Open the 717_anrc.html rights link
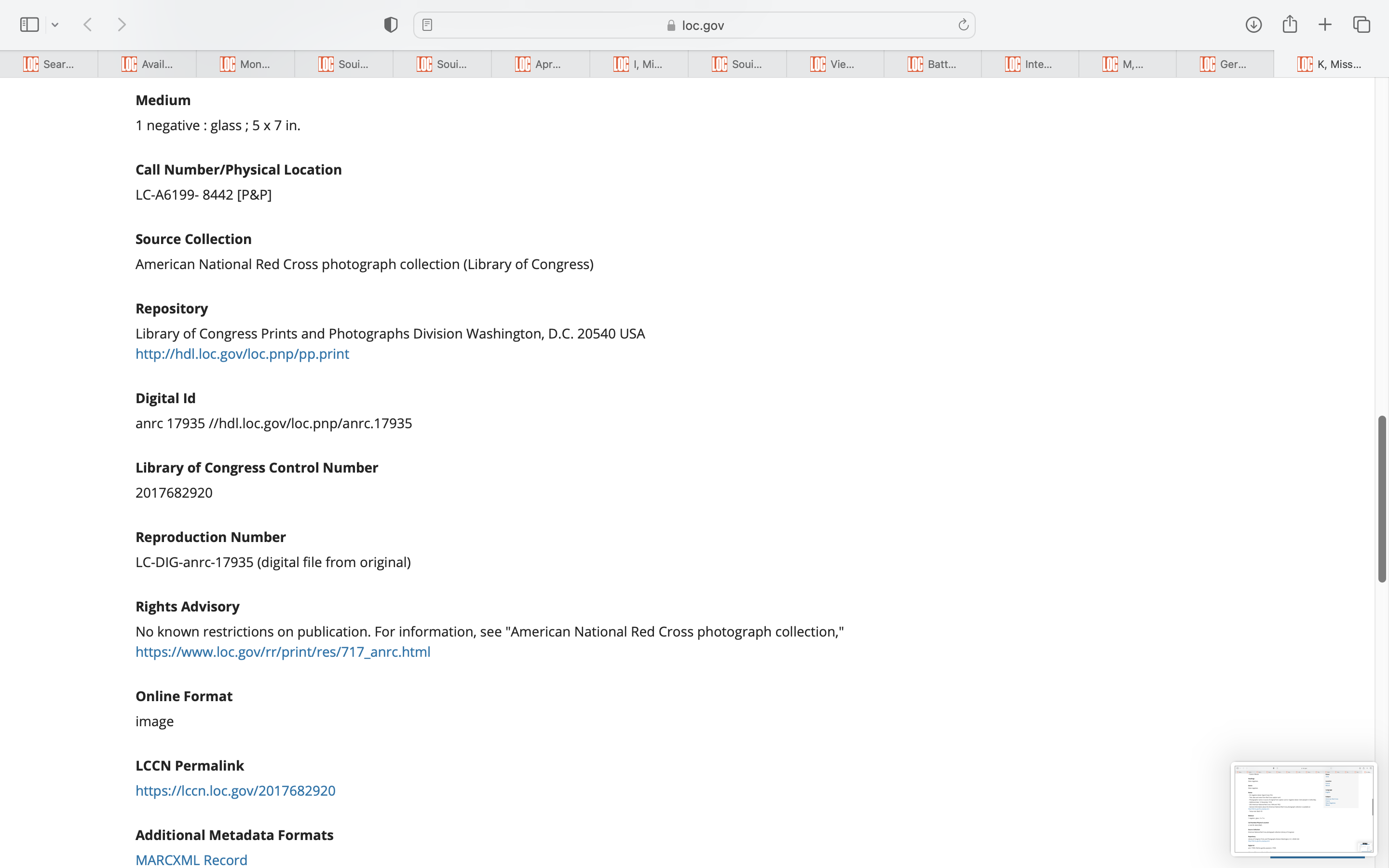Screen dimensions: 1389x868 tap(283, 651)
